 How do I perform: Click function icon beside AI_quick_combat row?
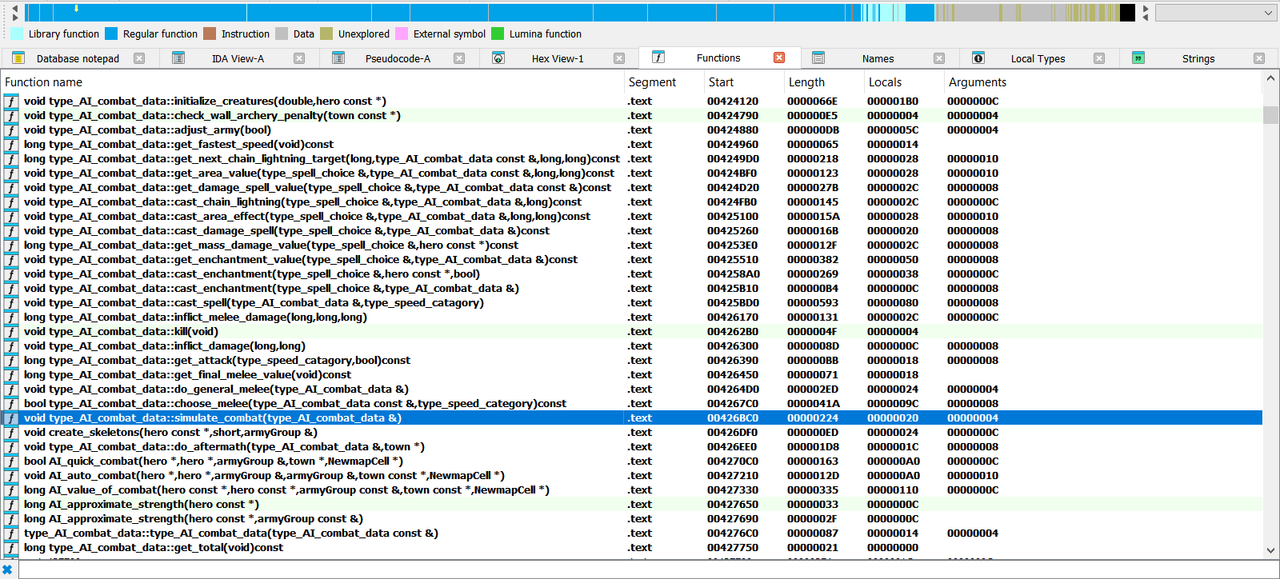11,461
